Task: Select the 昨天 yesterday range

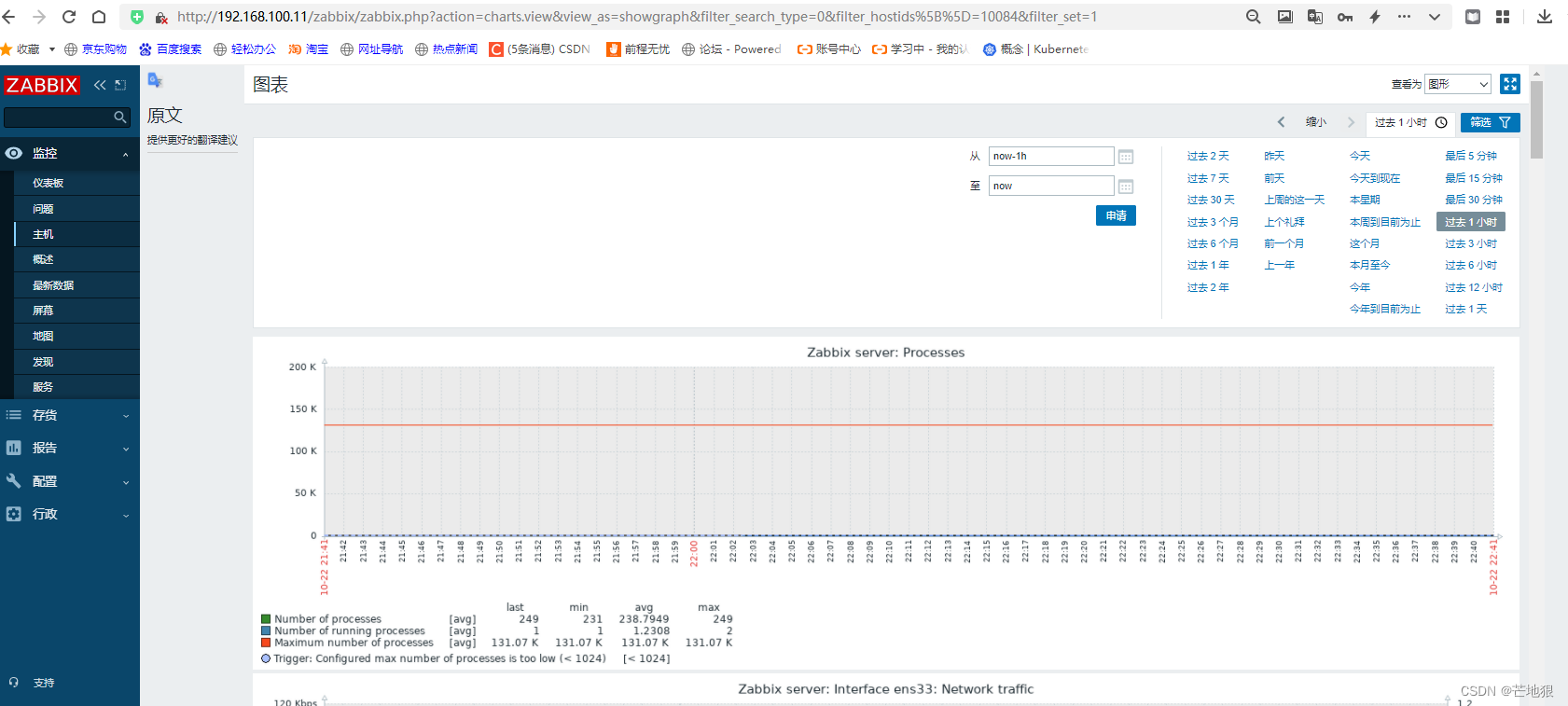Action: pos(1274,156)
